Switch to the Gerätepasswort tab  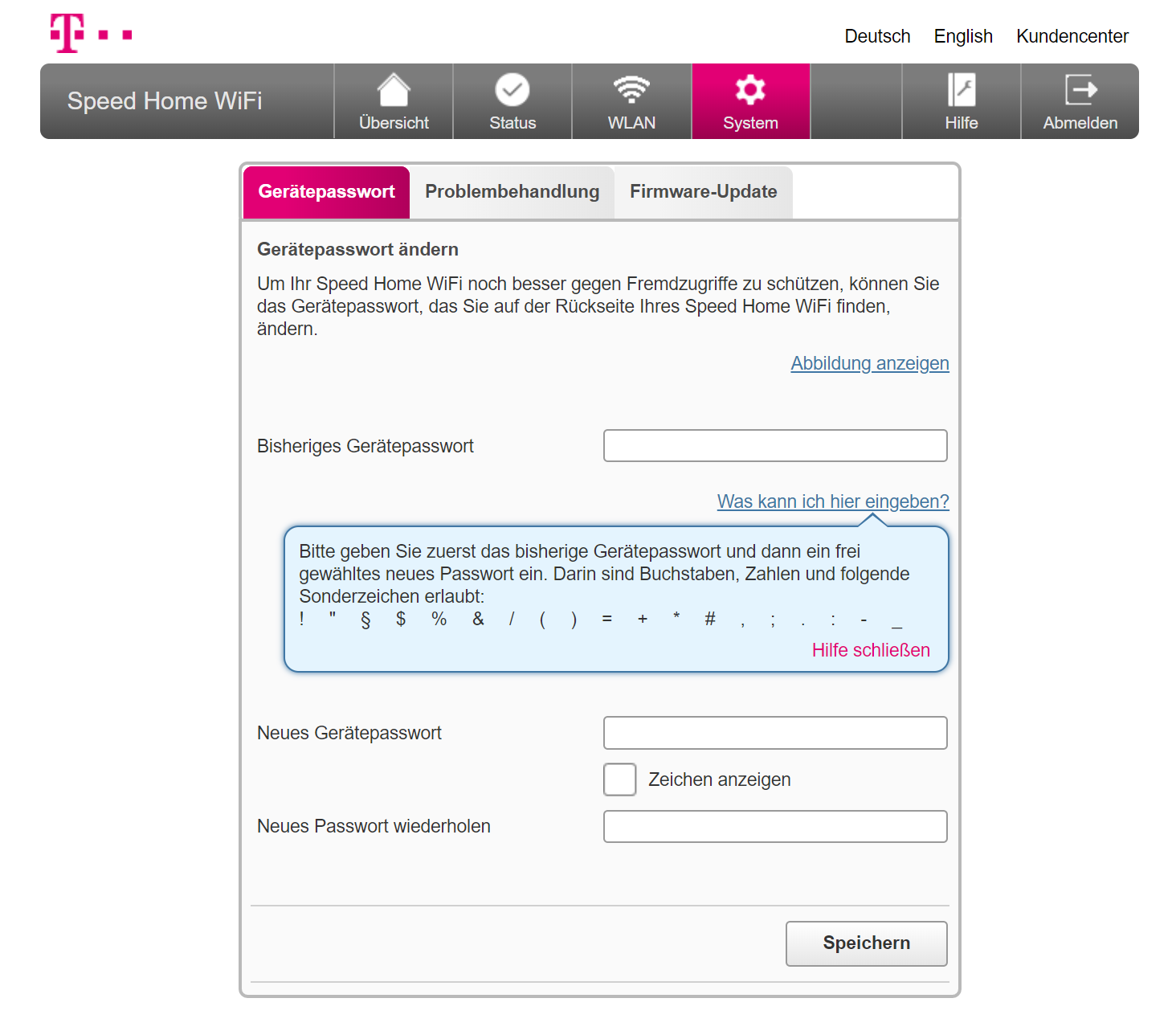point(326,192)
